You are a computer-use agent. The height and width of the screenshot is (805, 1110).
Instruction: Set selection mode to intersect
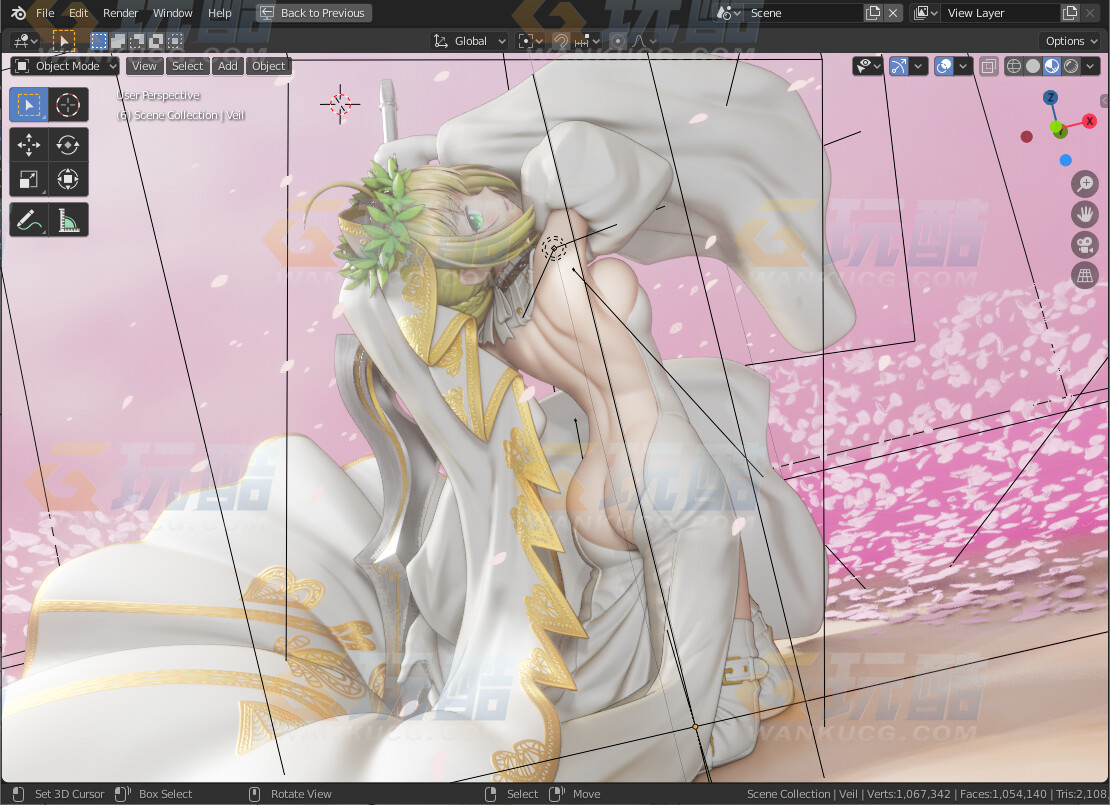click(x=175, y=41)
